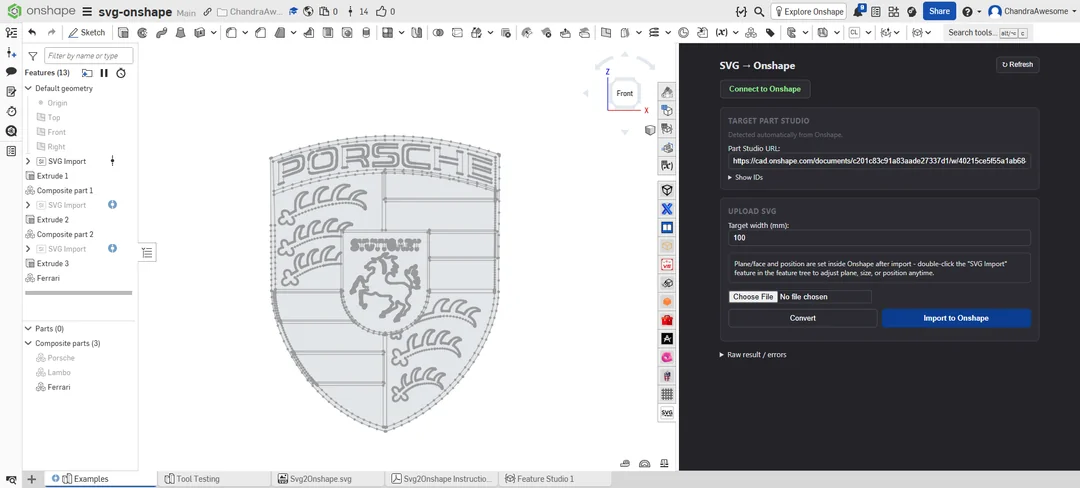Expand the SVG Import above Extrude 3
Screen dimensions: 1080x488
pos(28,248)
